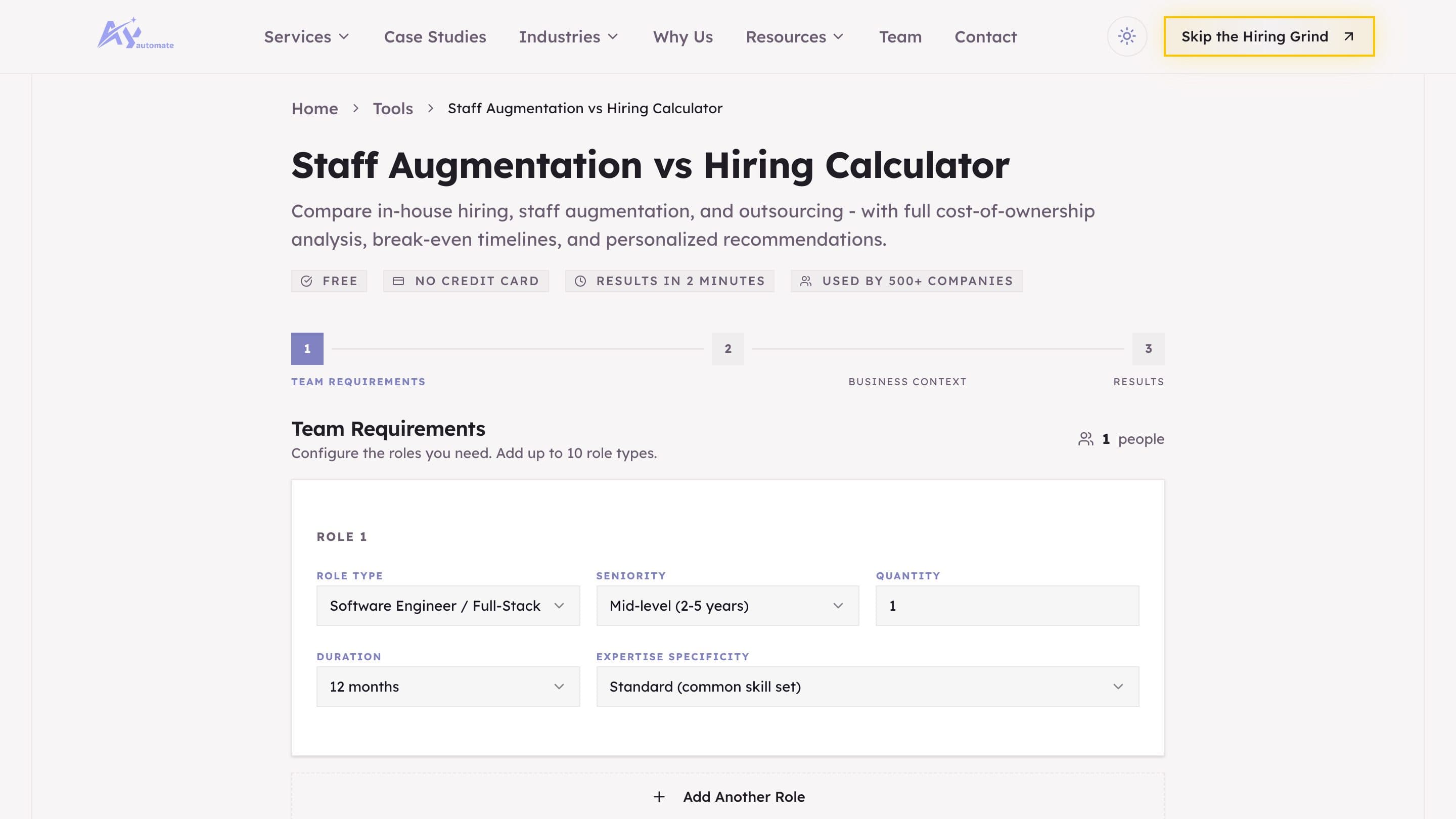Viewport: 1456px width, 819px height.
Task: Open the Contact page
Action: 985,37
